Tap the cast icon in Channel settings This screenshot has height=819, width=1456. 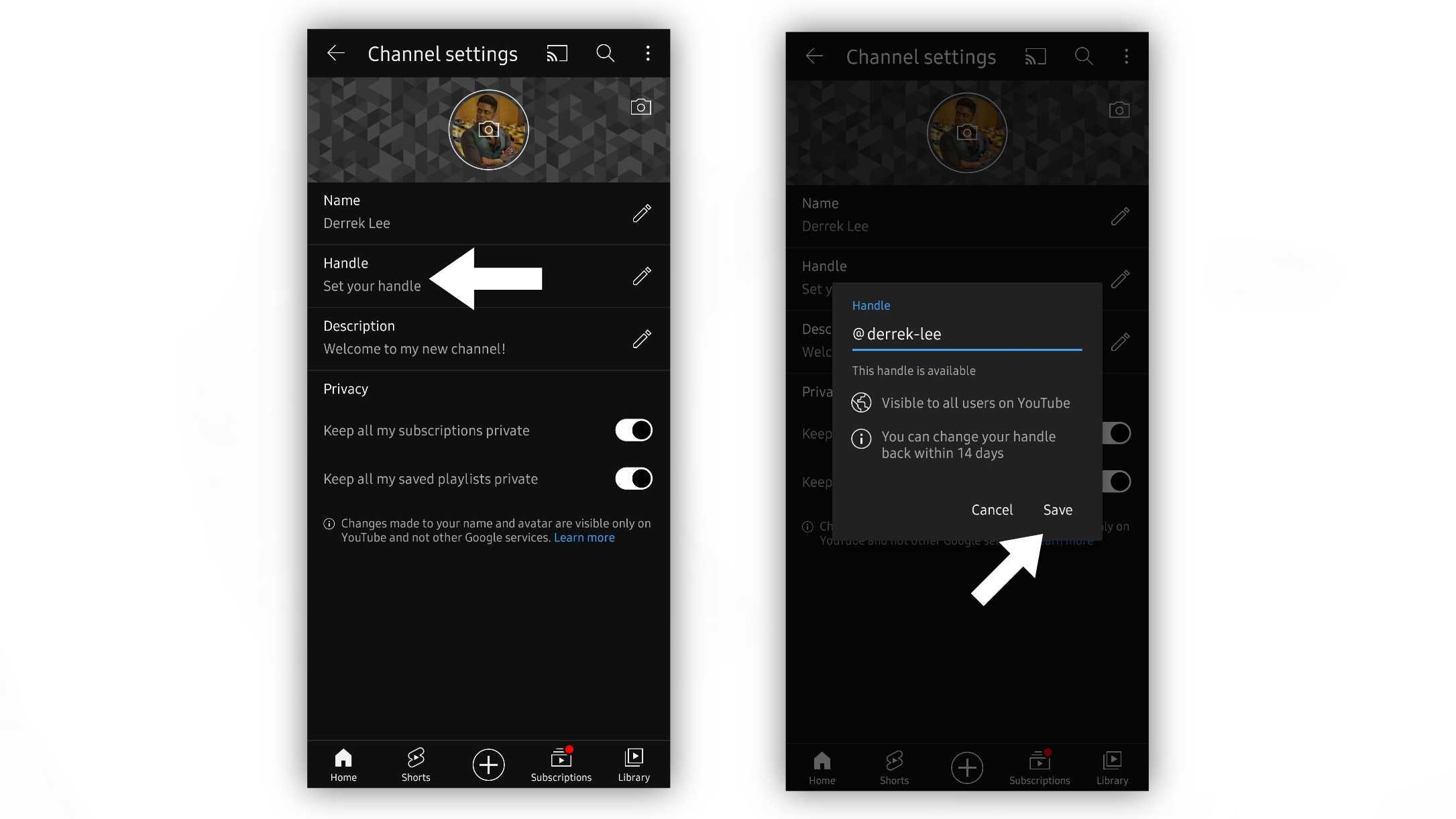pos(557,53)
